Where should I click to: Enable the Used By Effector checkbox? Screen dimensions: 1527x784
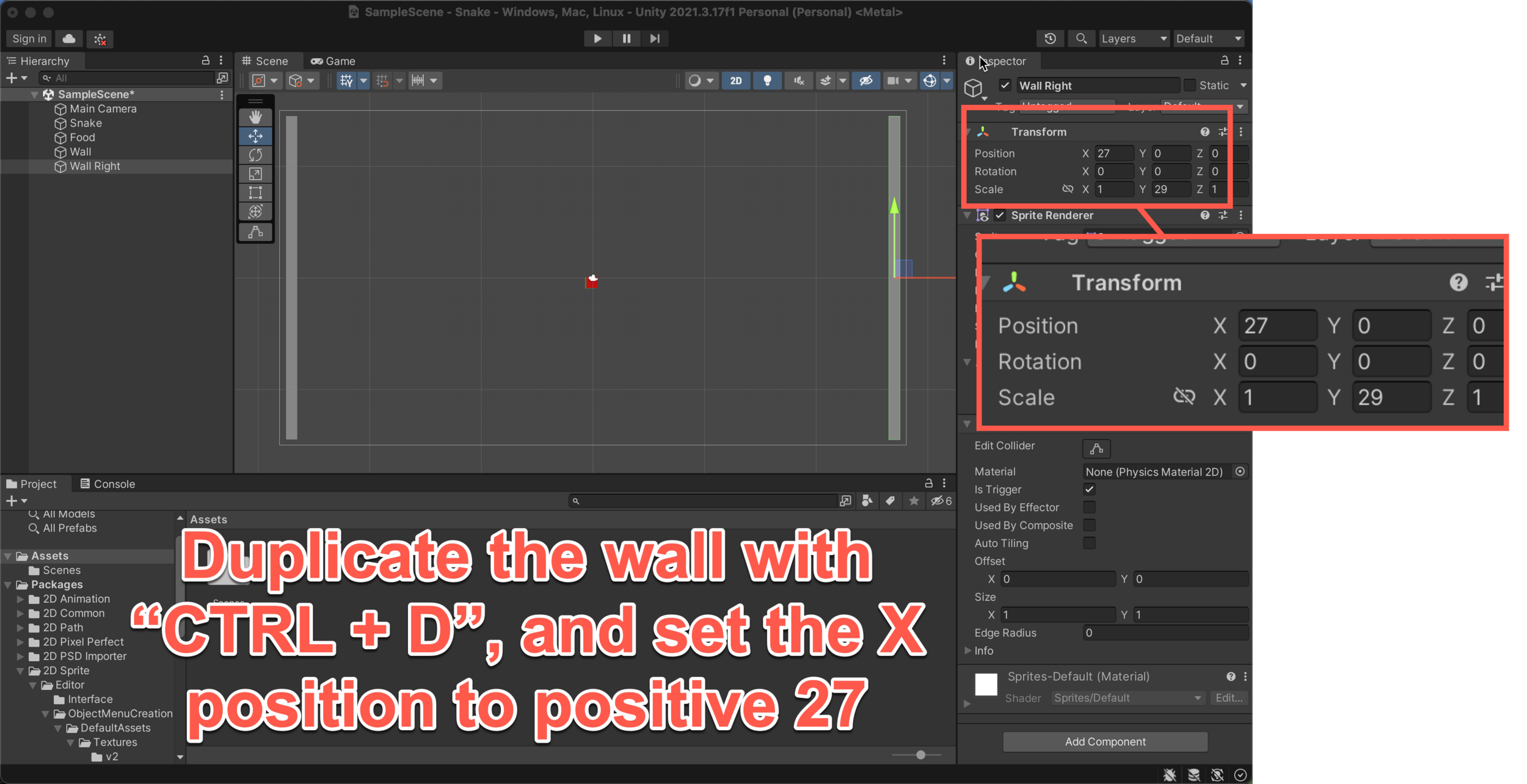click(x=1089, y=507)
